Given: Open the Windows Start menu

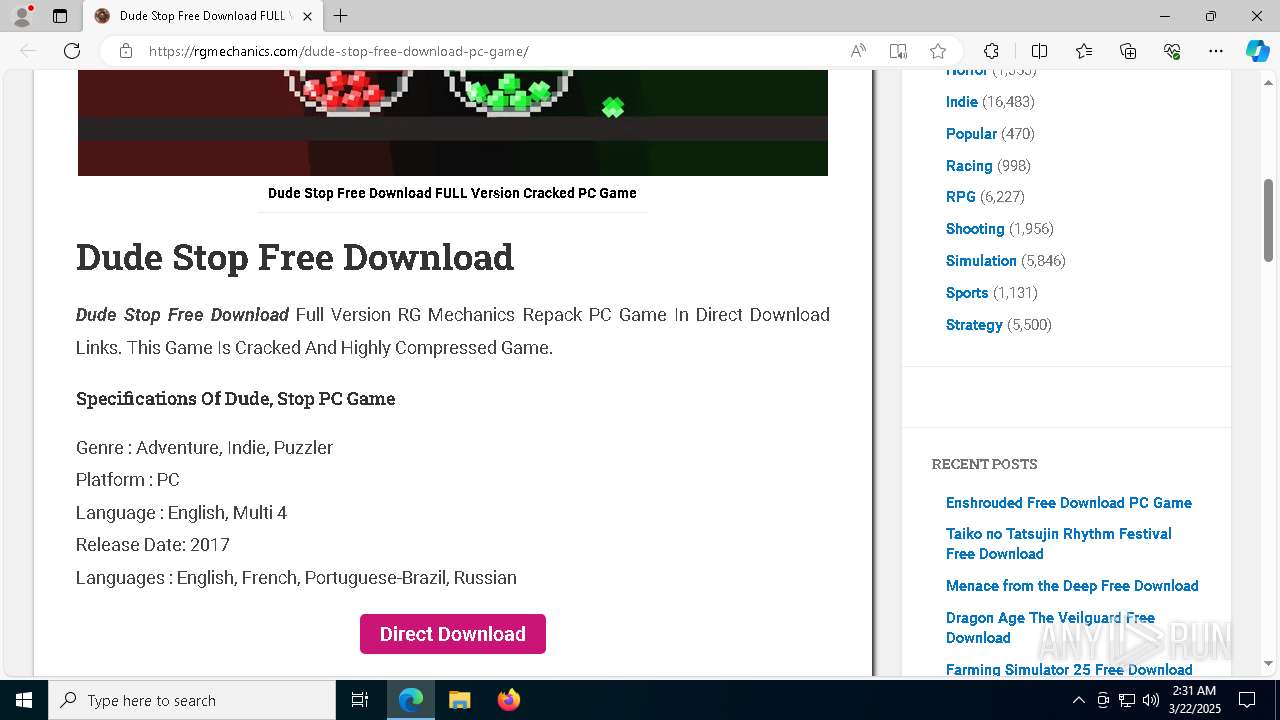Looking at the screenshot, I should coord(24,700).
